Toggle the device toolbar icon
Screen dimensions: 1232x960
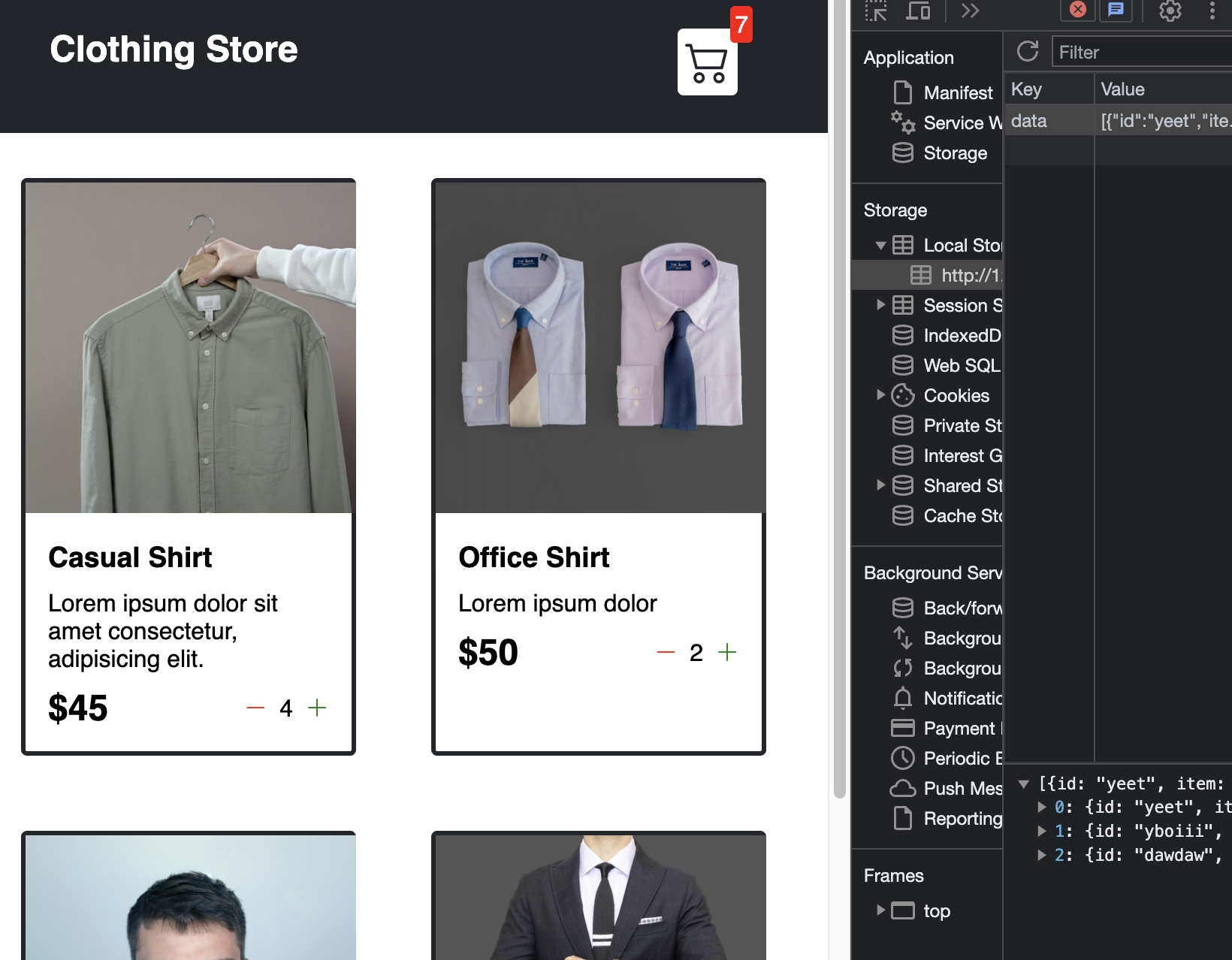coord(917,11)
